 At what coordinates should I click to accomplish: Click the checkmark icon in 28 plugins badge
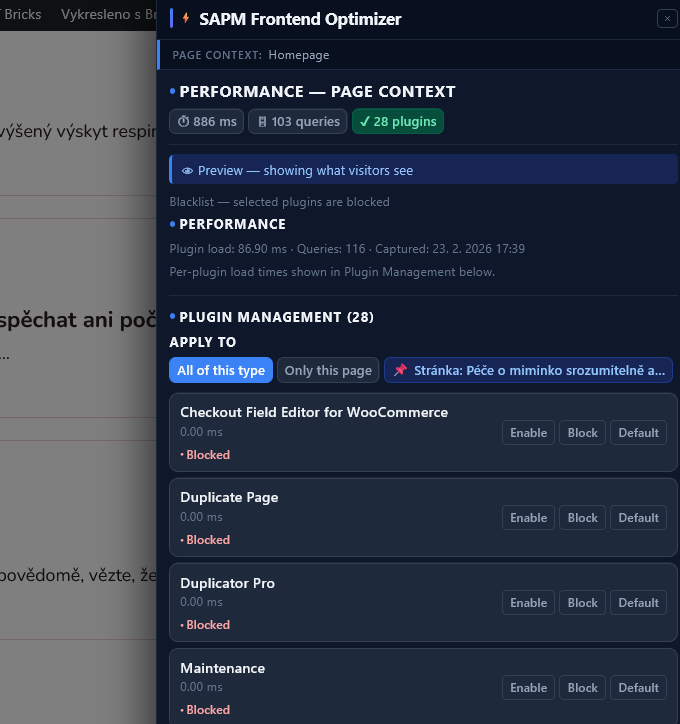point(365,121)
